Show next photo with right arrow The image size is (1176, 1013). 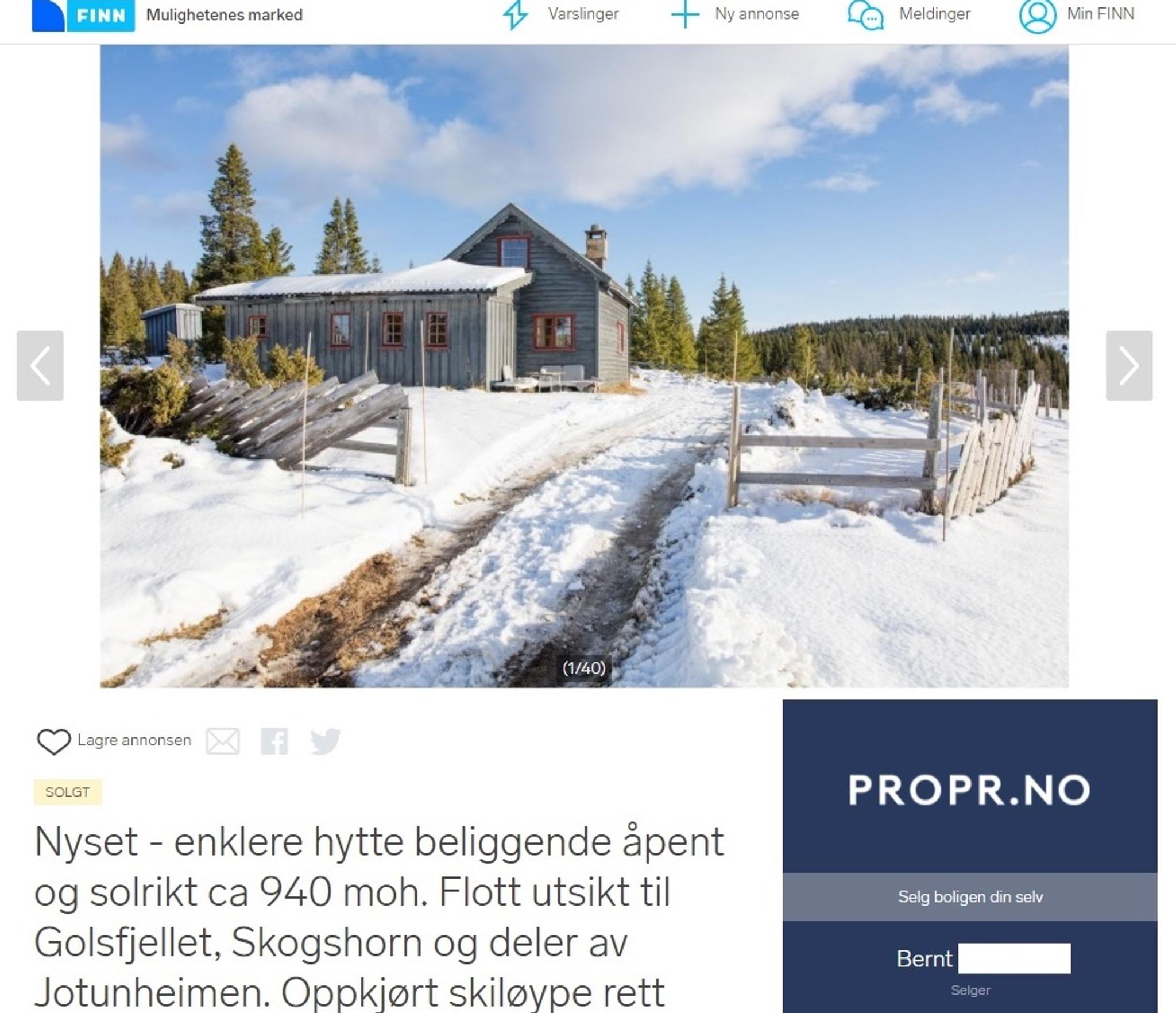click(1129, 365)
